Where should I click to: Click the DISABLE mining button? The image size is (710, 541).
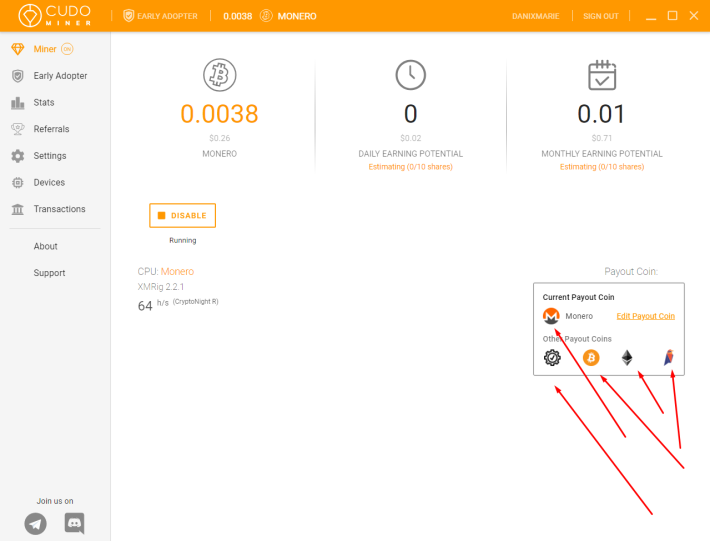(182, 215)
